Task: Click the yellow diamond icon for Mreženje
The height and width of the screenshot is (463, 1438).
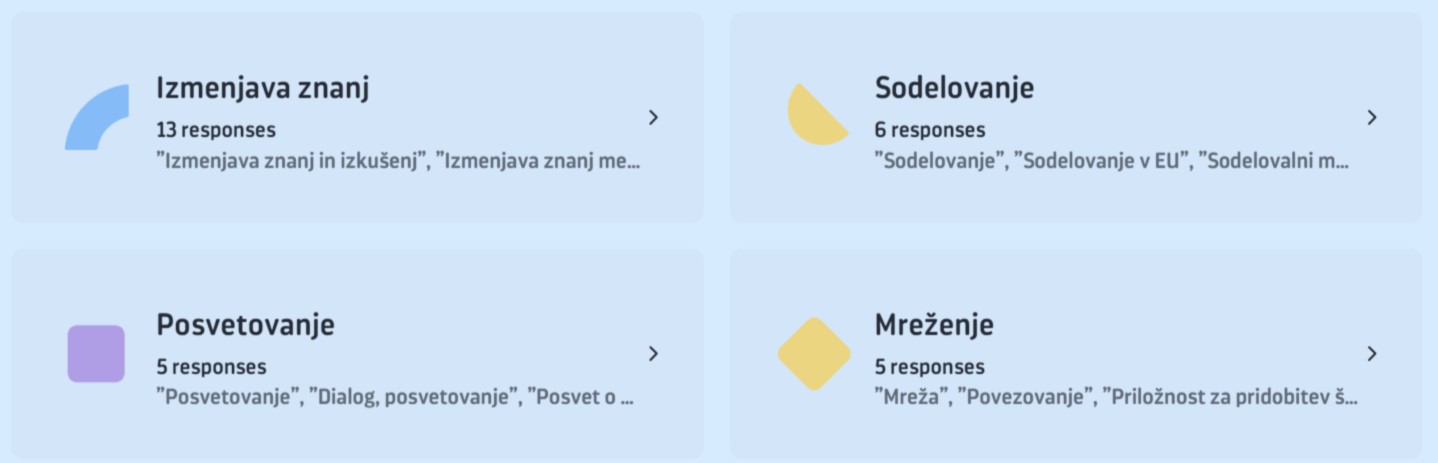Action: click(814, 353)
